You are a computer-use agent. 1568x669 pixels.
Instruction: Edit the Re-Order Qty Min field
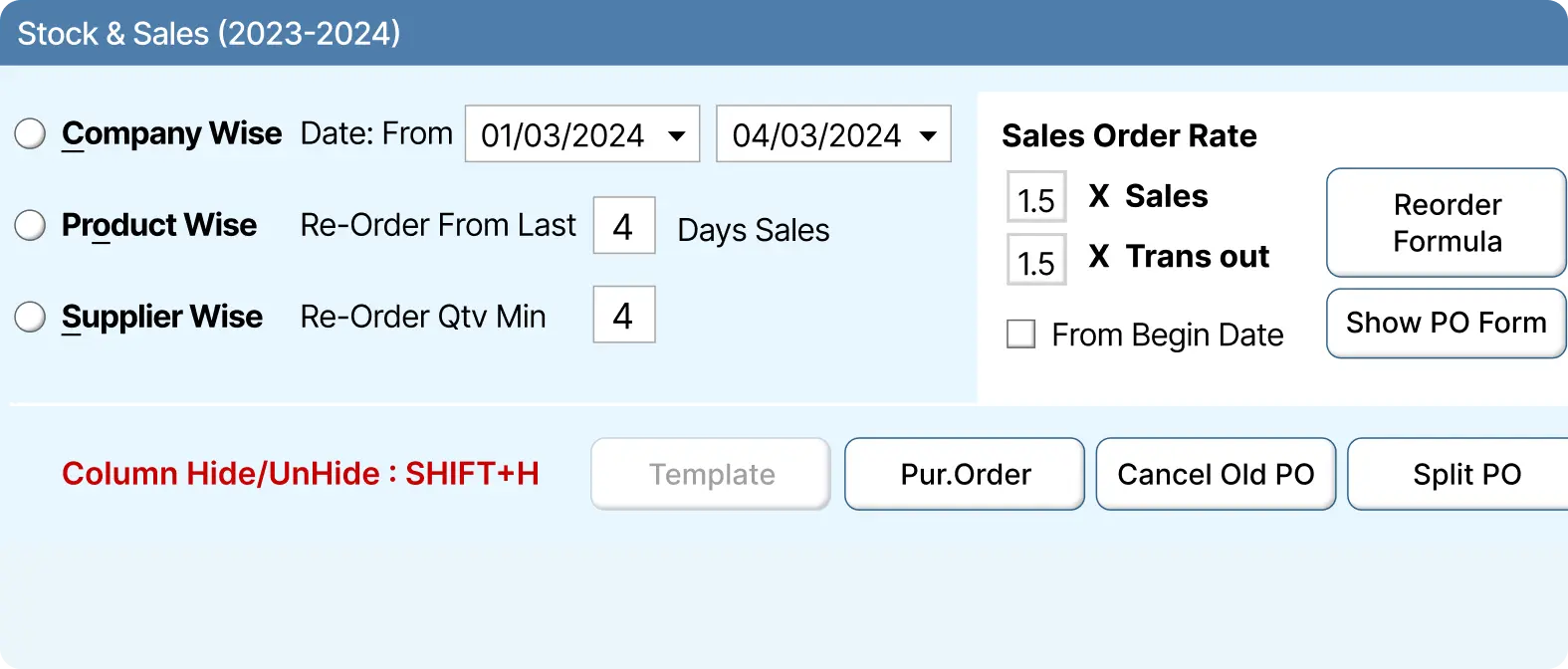click(624, 315)
